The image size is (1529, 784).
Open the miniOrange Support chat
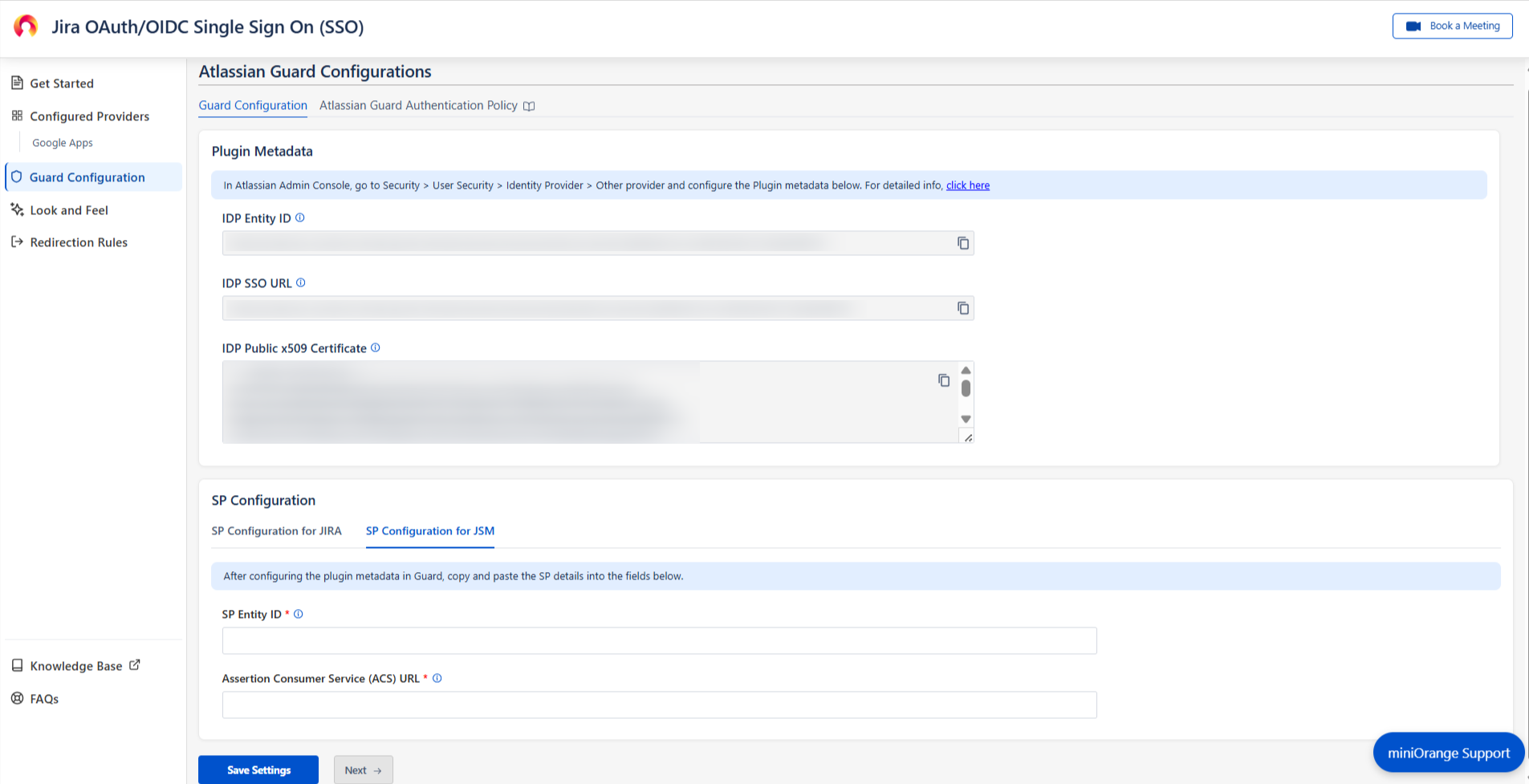1449,753
